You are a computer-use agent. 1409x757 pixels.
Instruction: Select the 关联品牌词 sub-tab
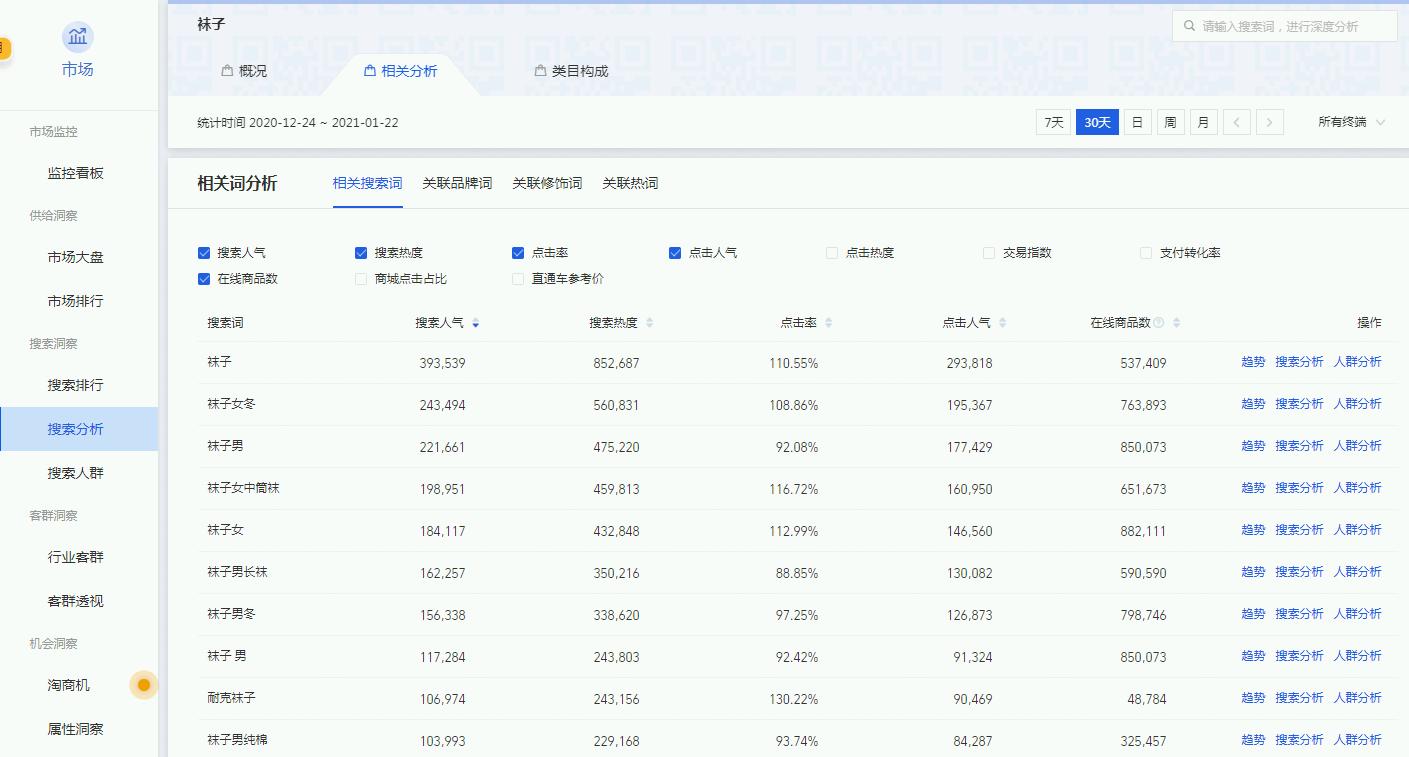click(x=457, y=183)
